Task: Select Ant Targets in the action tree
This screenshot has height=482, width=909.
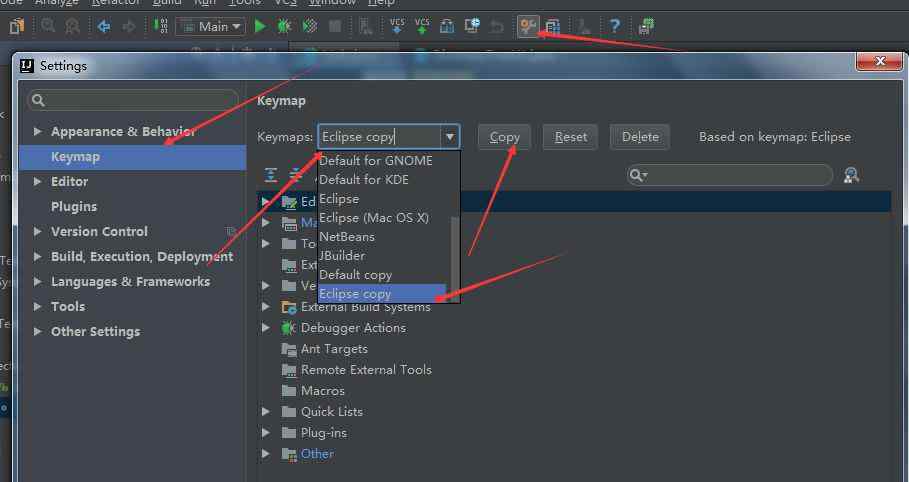Action: click(x=334, y=349)
